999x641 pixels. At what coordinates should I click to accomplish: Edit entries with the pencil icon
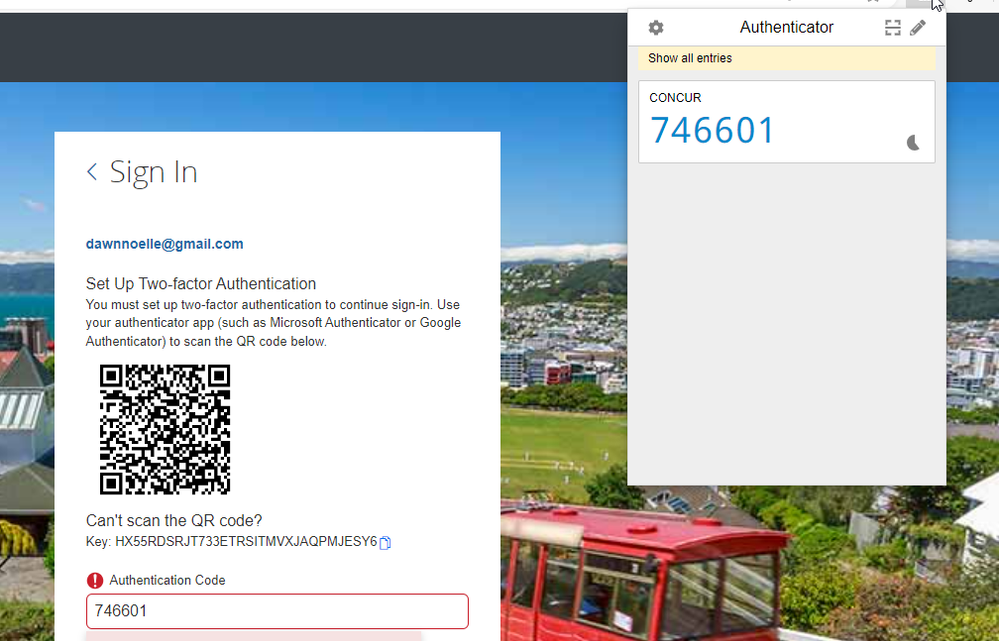coord(918,27)
